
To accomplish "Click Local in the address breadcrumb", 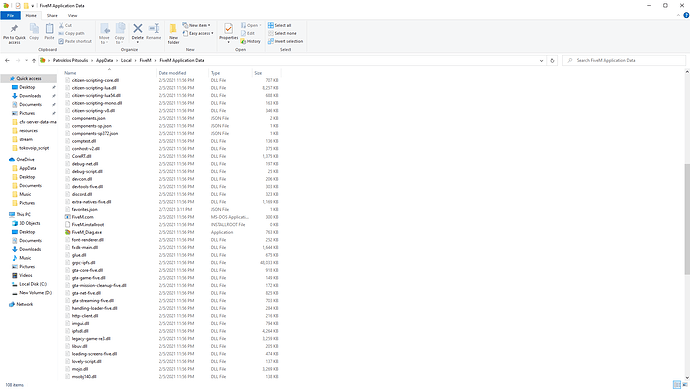I will point(126,60).
